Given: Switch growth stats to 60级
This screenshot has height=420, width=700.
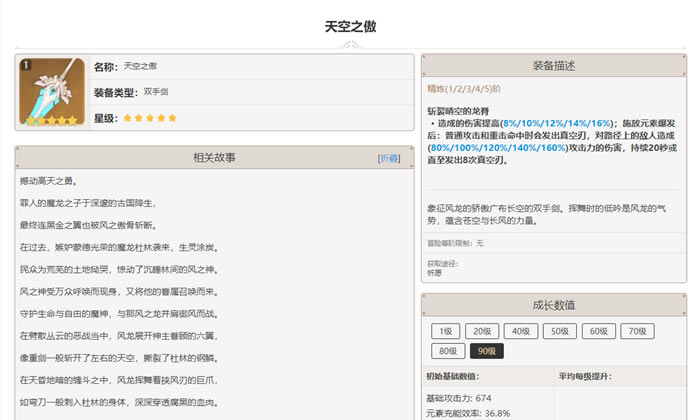Looking at the screenshot, I should 597,331.
